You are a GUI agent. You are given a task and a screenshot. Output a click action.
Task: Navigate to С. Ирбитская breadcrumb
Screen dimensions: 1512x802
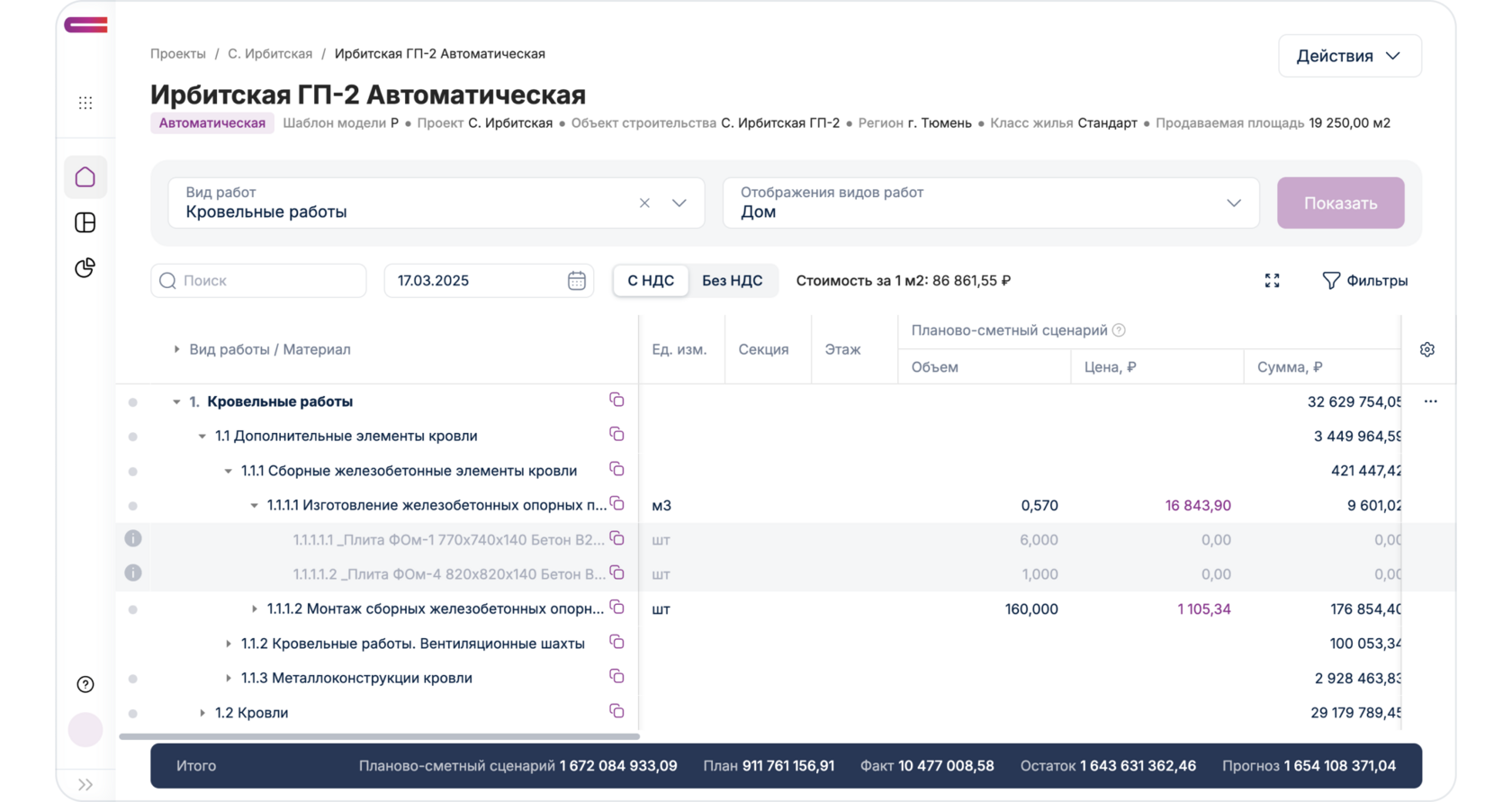270,54
